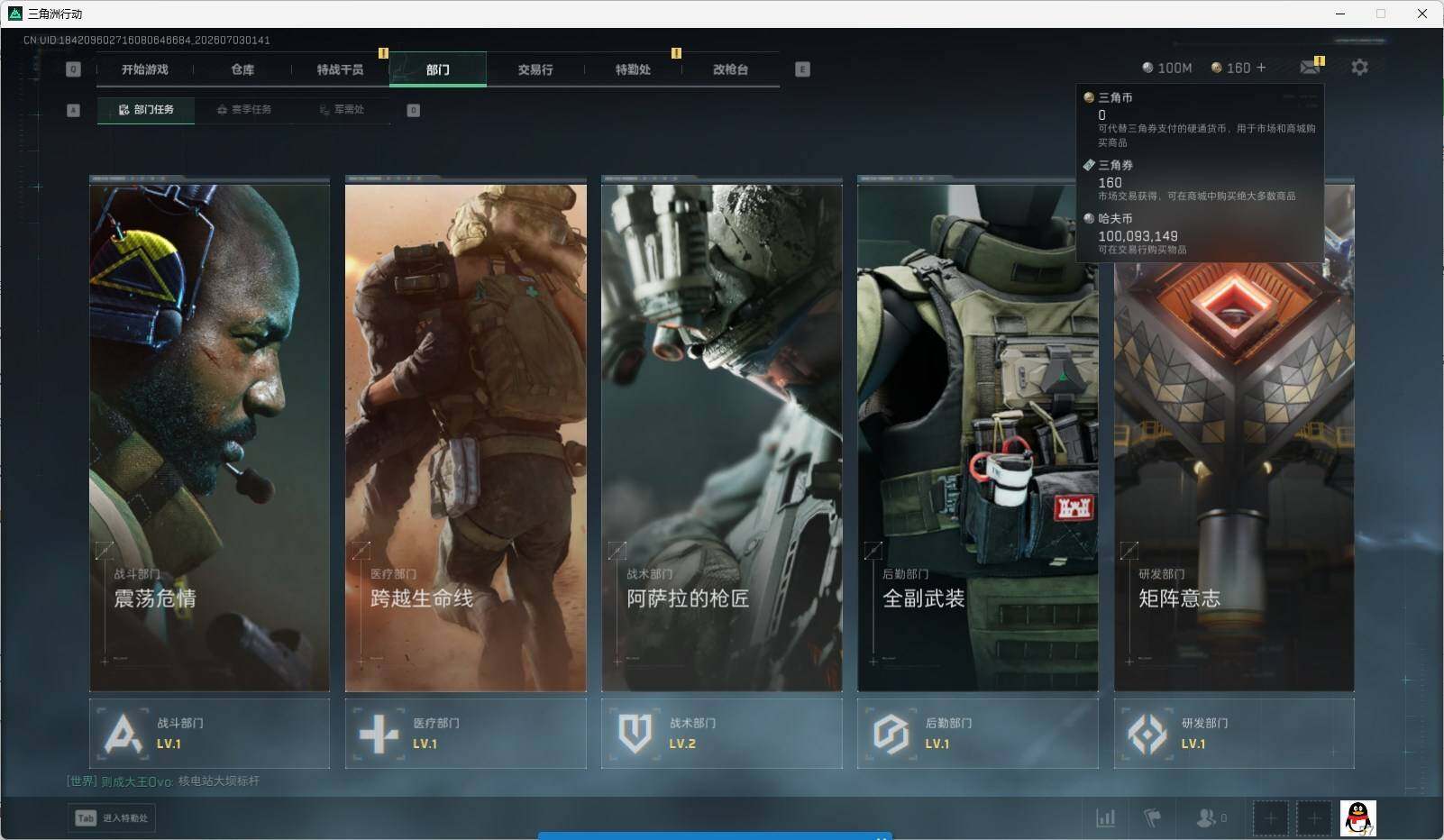
Task: Open the mail envelope icon
Action: pyautogui.click(x=1310, y=68)
